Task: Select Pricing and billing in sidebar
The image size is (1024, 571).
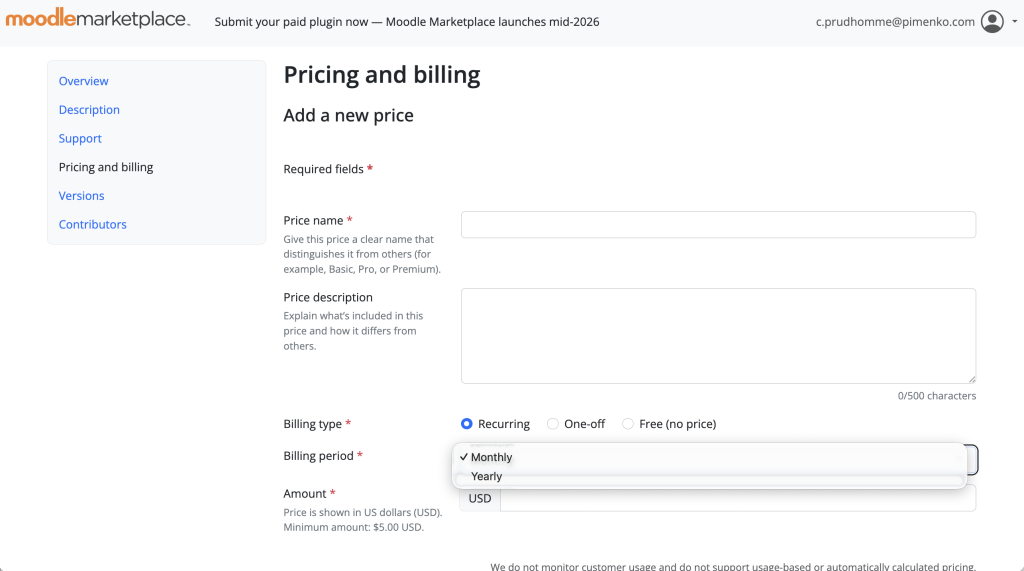Action: tap(106, 167)
